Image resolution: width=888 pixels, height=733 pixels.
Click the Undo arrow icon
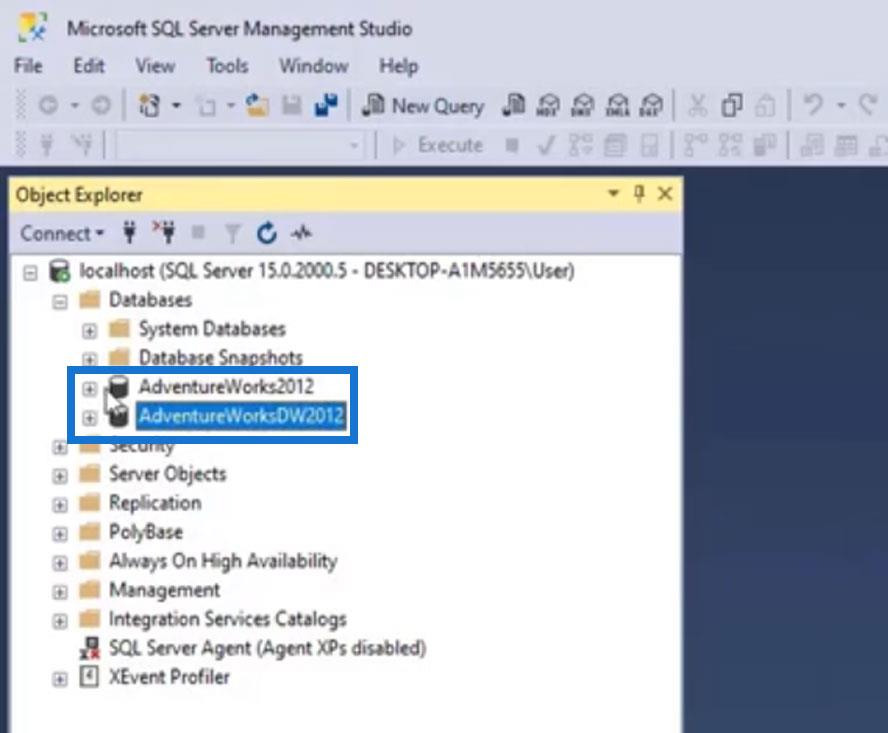click(813, 105)
